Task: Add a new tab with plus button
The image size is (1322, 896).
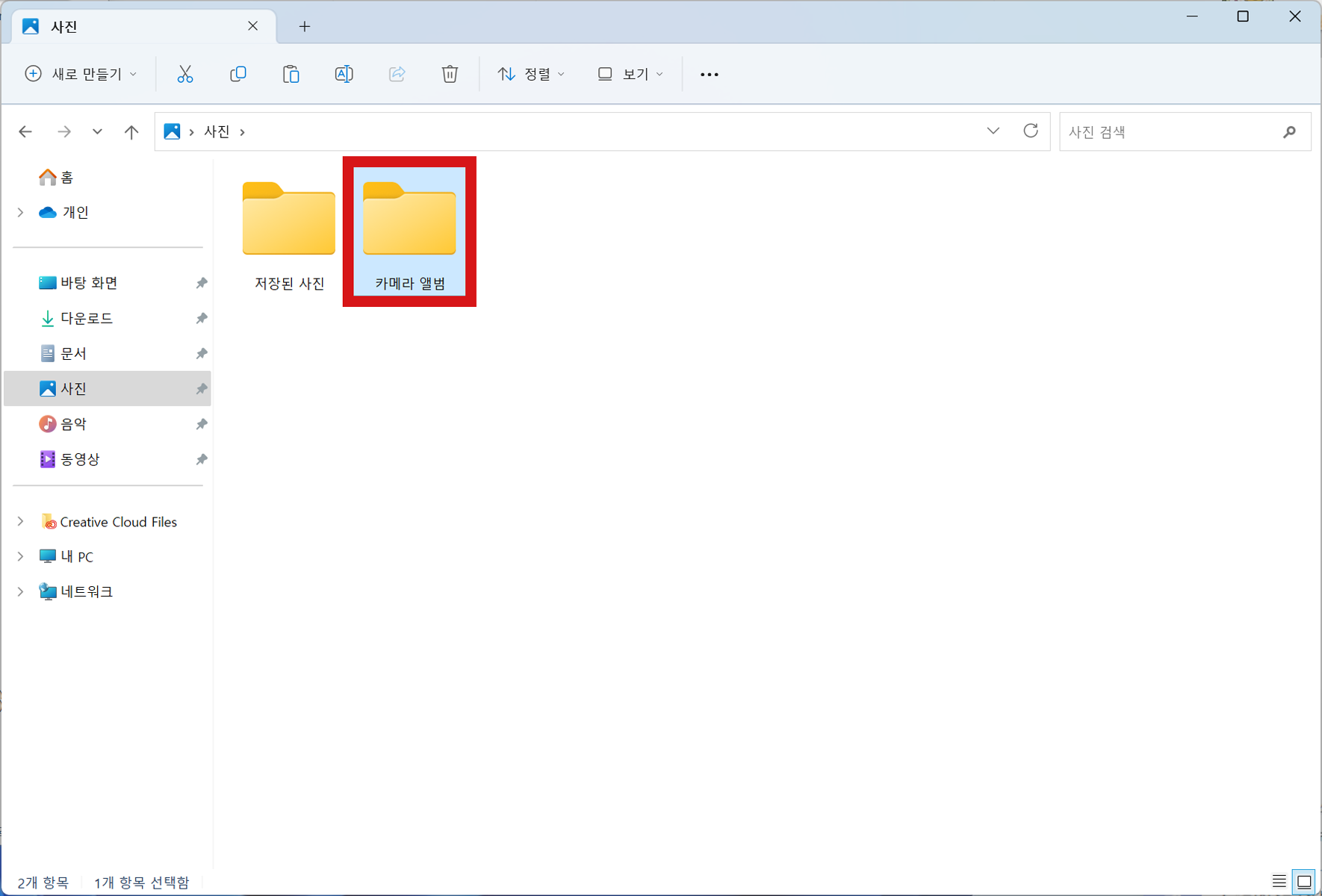Action: (x=305, y=27)
